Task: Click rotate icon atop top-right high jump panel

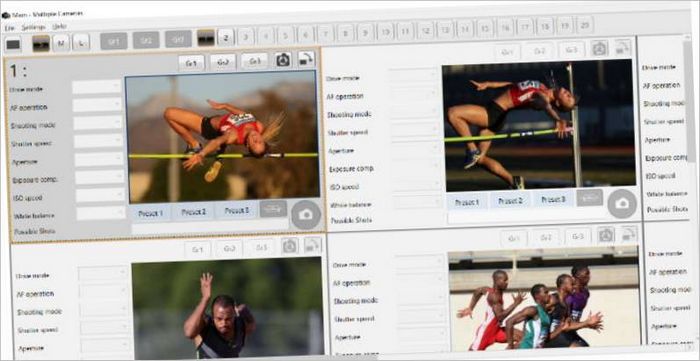Action: tap(623, 47)
